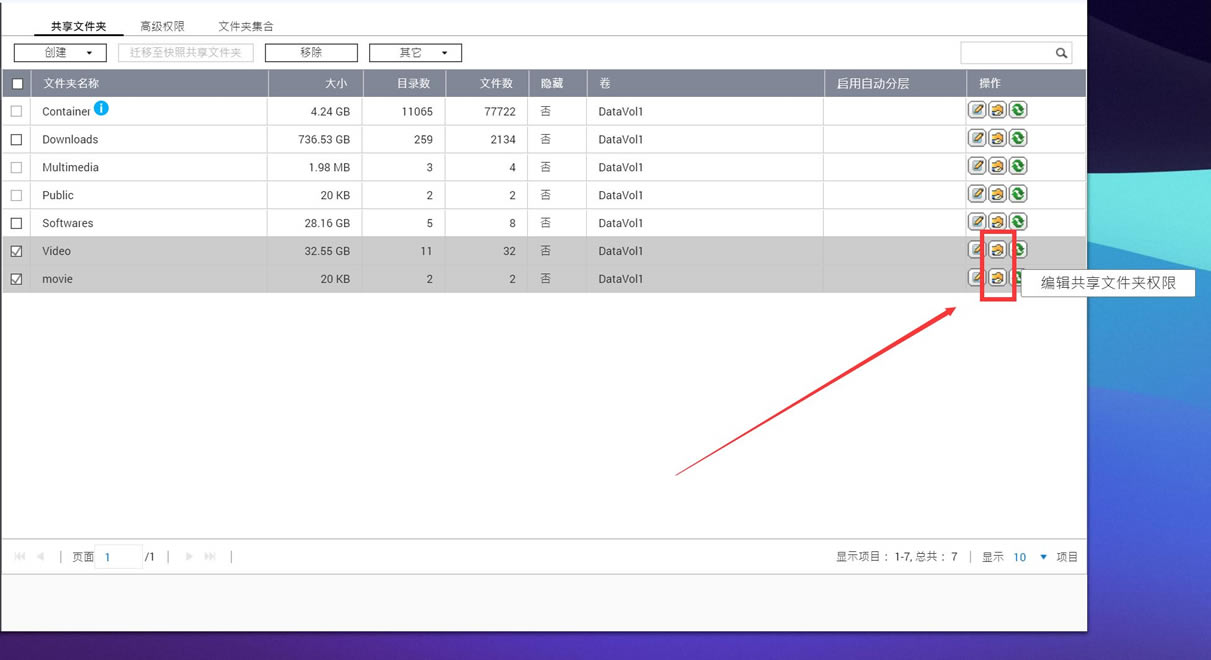Image resolution: width=1211 pixels, height=660 pixels.
Task: Open the info icon next to Container
Action: [101, 108]
